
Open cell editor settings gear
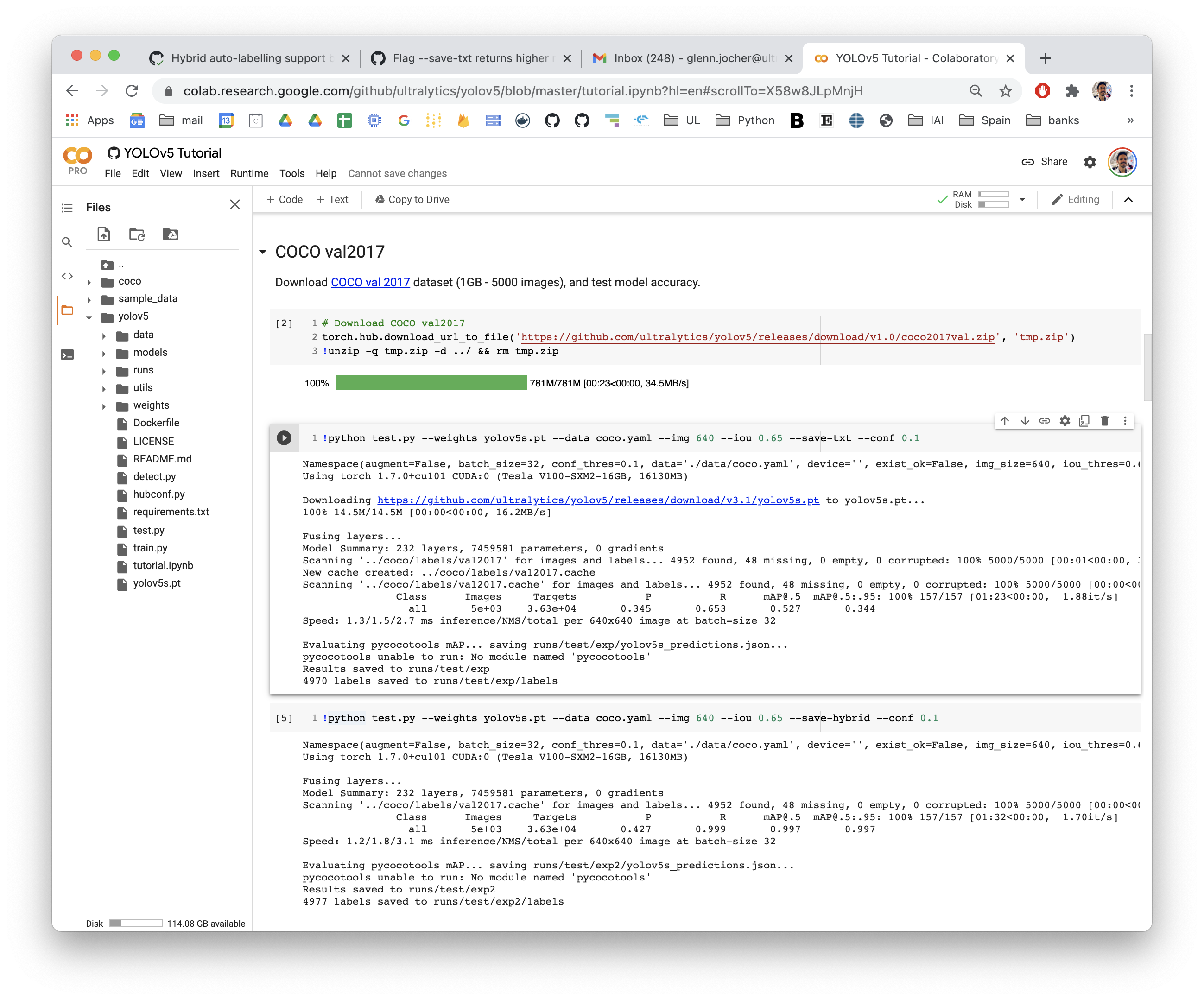coord(1065,421)
